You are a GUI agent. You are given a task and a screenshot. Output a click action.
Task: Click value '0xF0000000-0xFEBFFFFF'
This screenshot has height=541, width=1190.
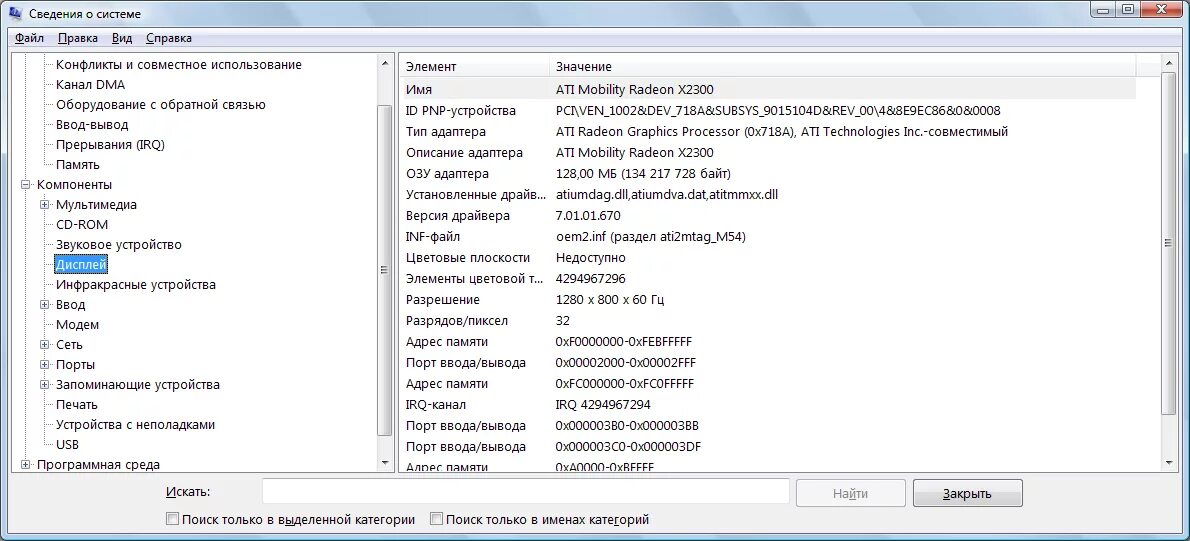coord(624,341)
